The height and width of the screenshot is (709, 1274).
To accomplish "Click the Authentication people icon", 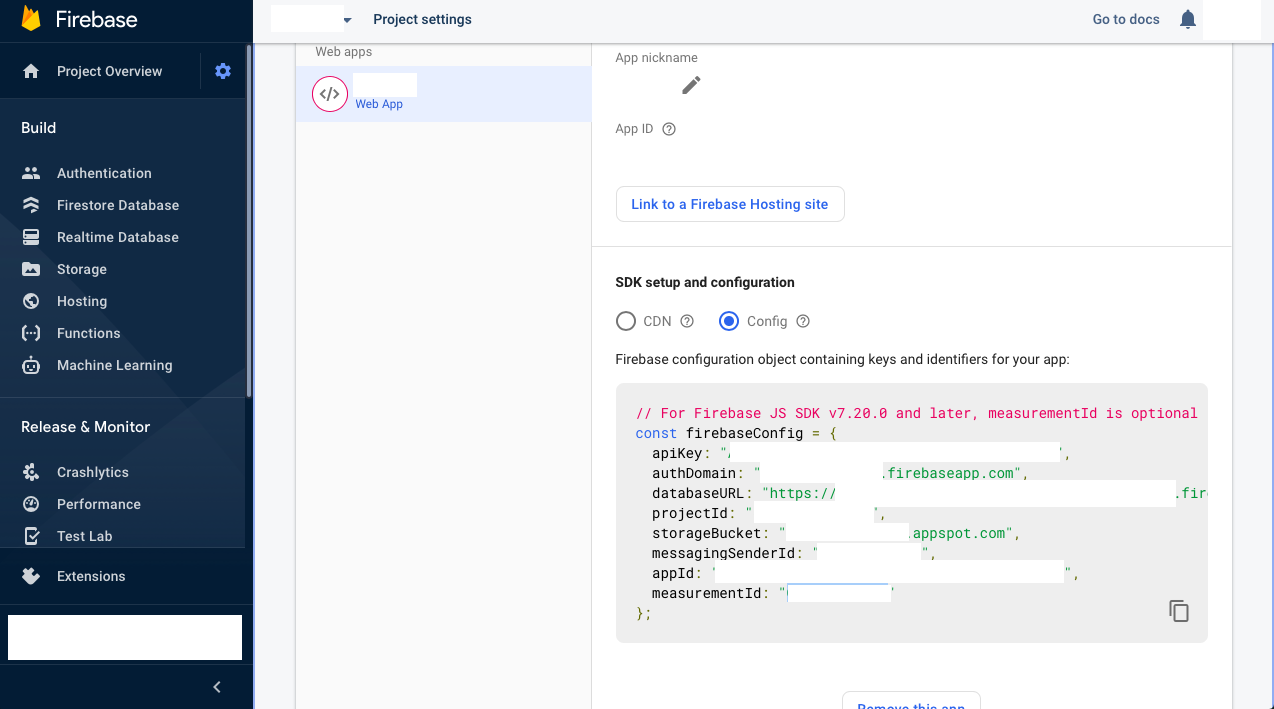I will click(x=31, y=173).
